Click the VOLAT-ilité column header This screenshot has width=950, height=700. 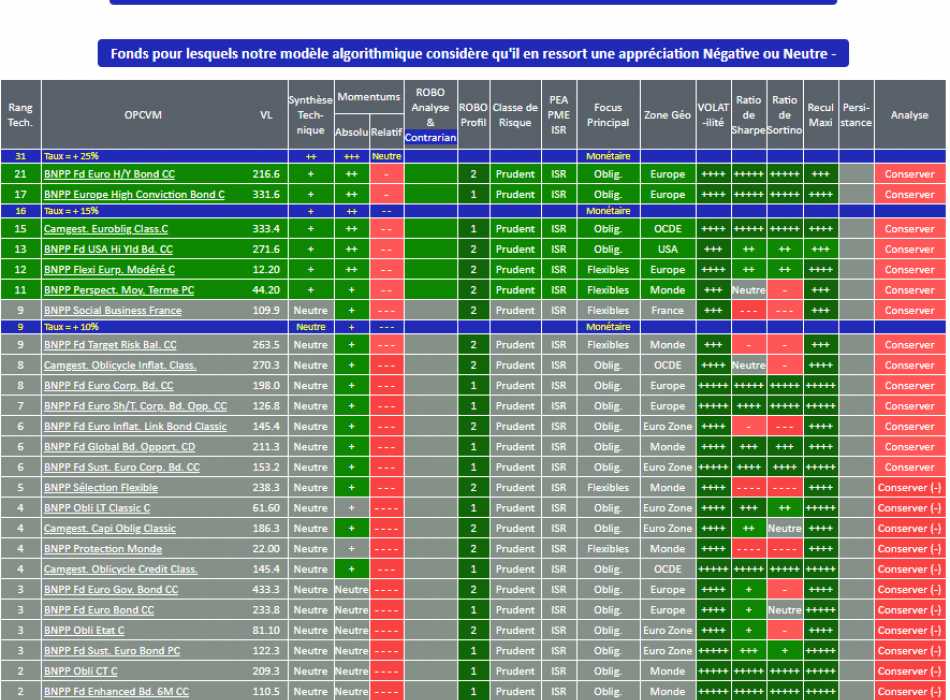point(713,115)
